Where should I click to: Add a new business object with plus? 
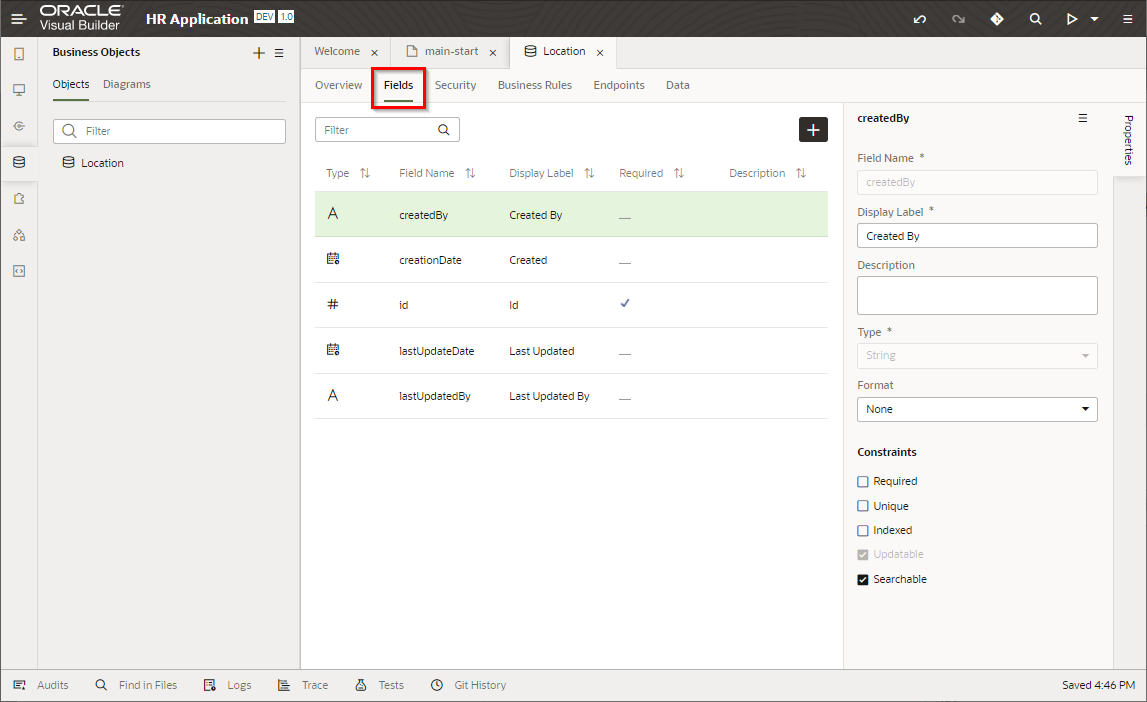click(259, 53)
